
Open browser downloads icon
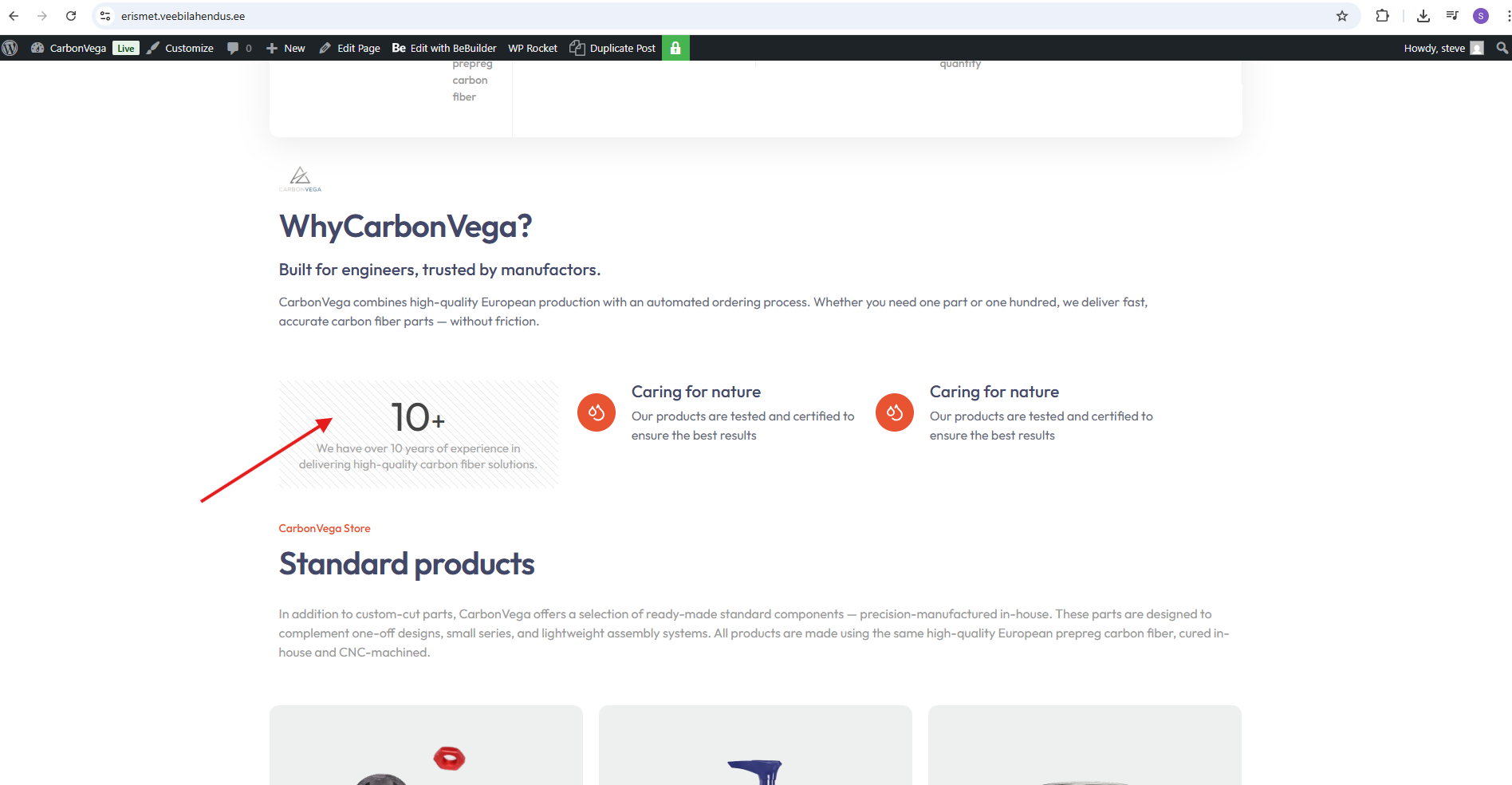(1423, 16)
